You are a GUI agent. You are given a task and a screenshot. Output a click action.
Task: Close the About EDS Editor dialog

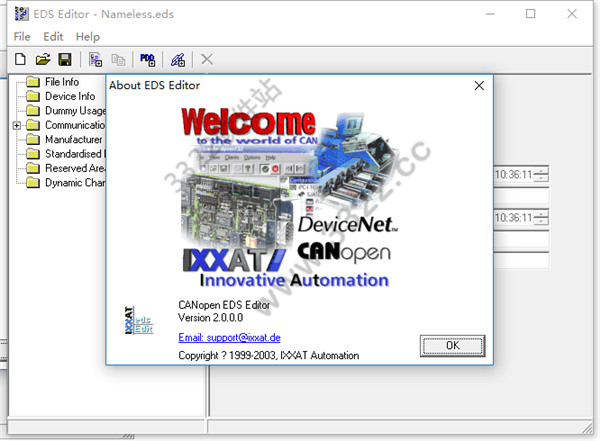click(479, 86)
